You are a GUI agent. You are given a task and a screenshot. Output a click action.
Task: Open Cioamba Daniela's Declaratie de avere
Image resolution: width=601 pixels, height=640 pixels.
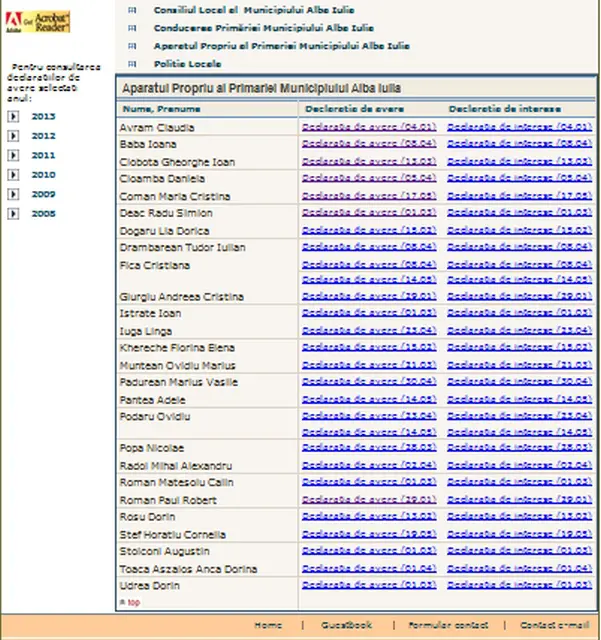pos(369,178)
